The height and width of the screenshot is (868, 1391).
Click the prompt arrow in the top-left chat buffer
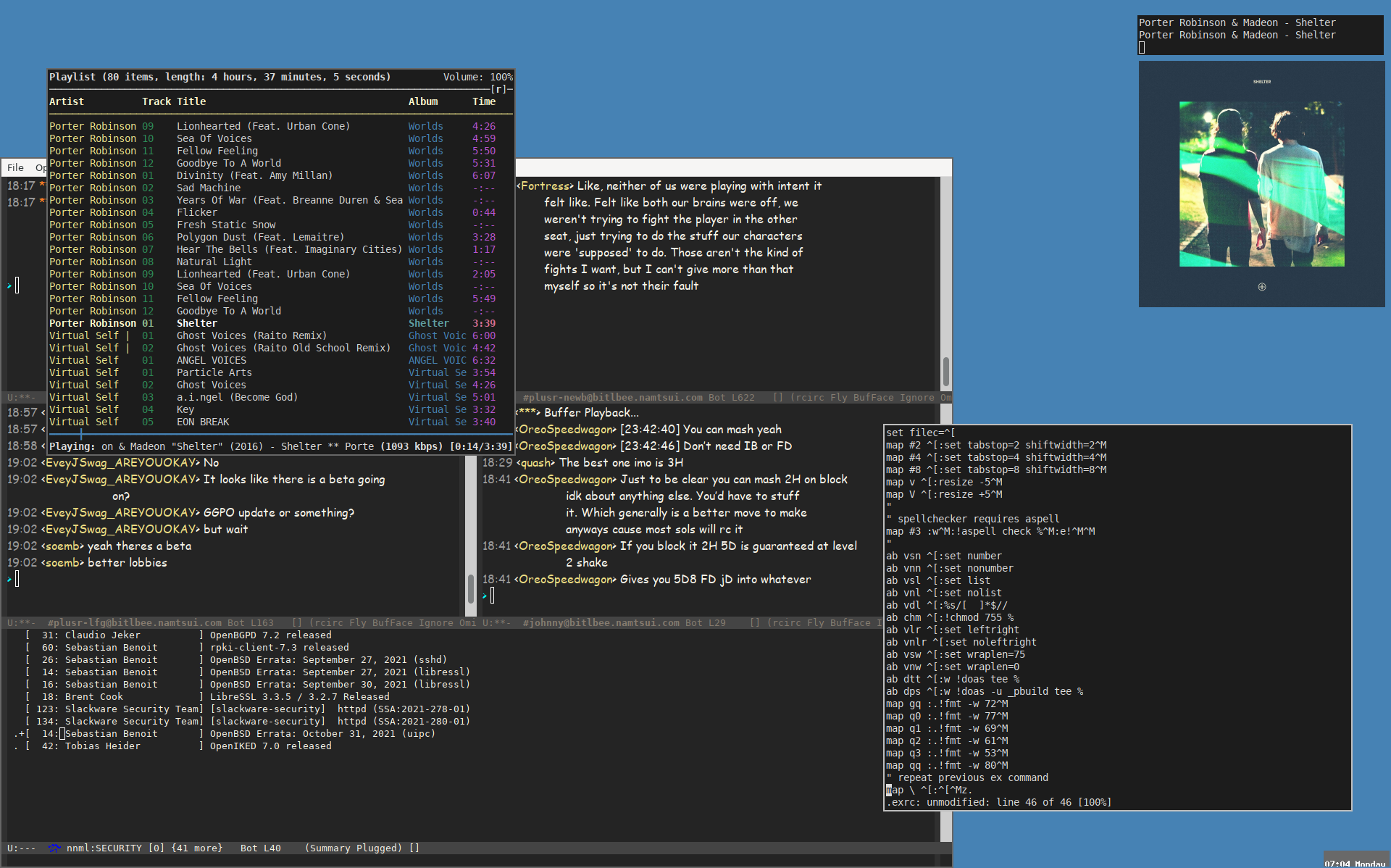click(9, 285)
